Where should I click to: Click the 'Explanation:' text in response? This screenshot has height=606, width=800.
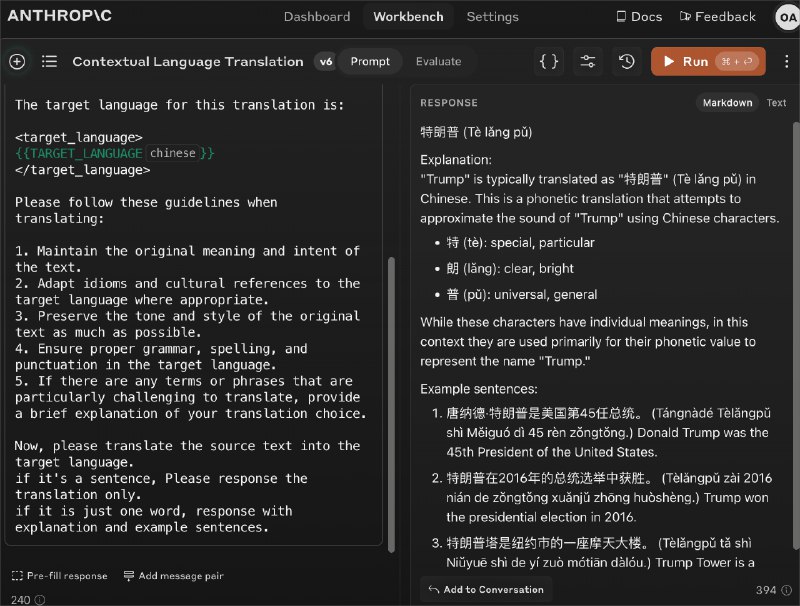(x=456, y=160)
